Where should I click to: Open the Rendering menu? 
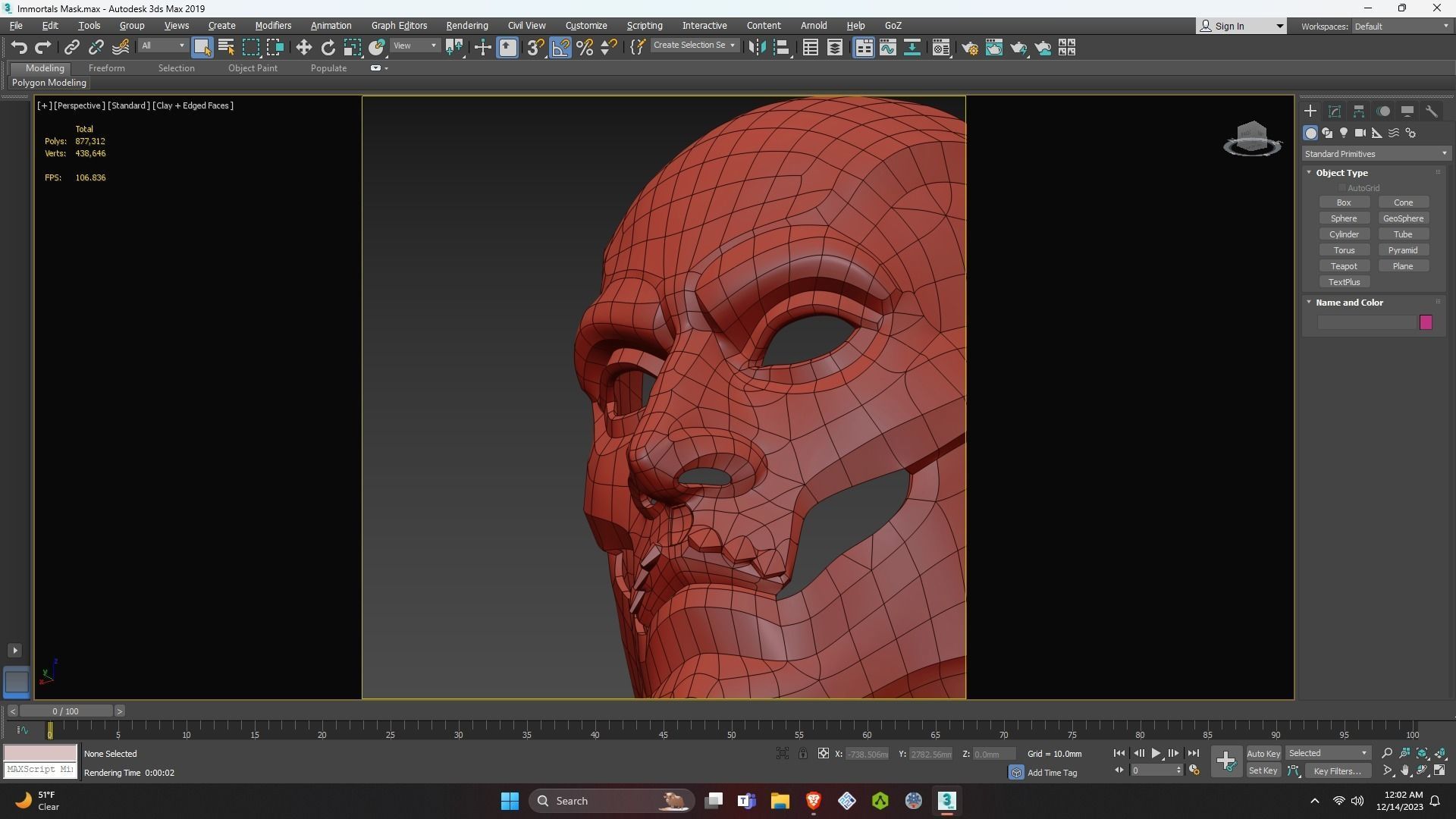coord(467,26)
